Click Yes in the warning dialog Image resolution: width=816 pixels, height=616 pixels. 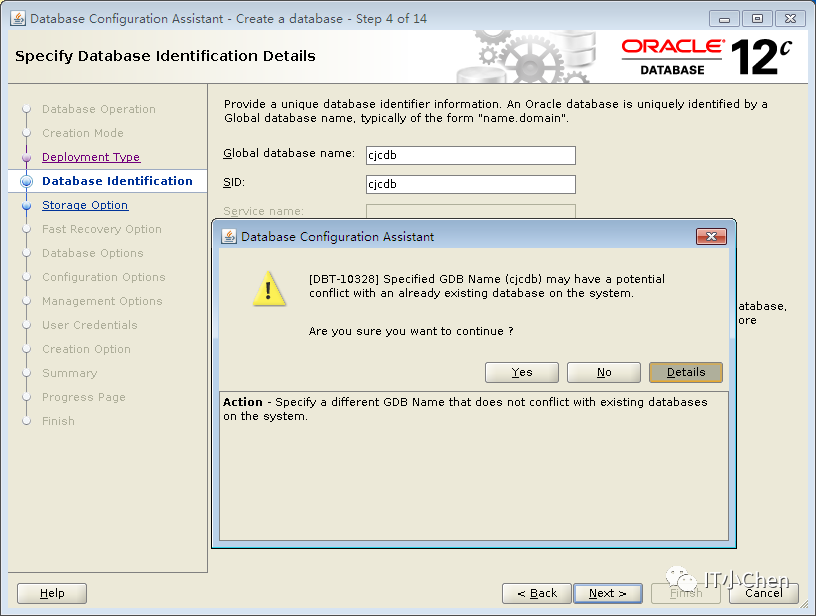coord(521,373)
